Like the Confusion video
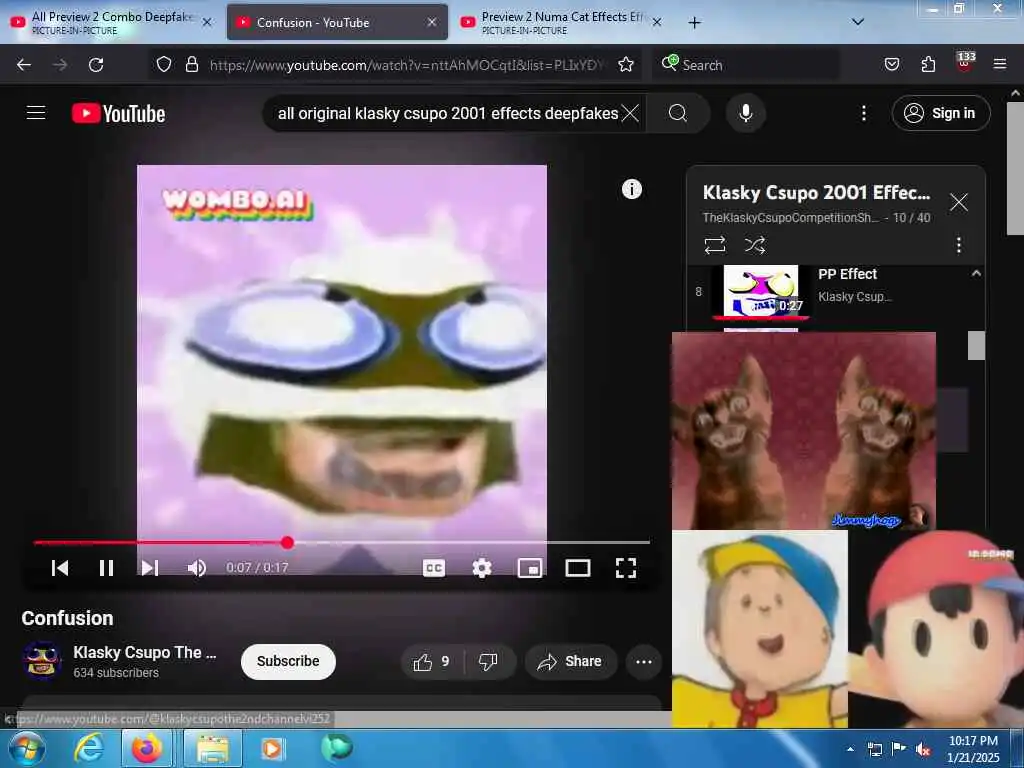Screen dimensions: 1024x768 (432, 662)
